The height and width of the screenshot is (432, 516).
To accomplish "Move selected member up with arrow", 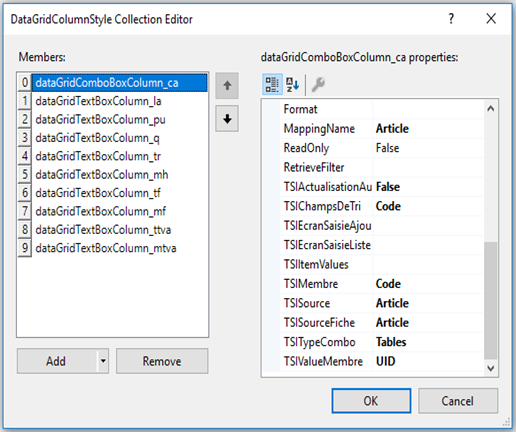I will [x=227, y=86].
